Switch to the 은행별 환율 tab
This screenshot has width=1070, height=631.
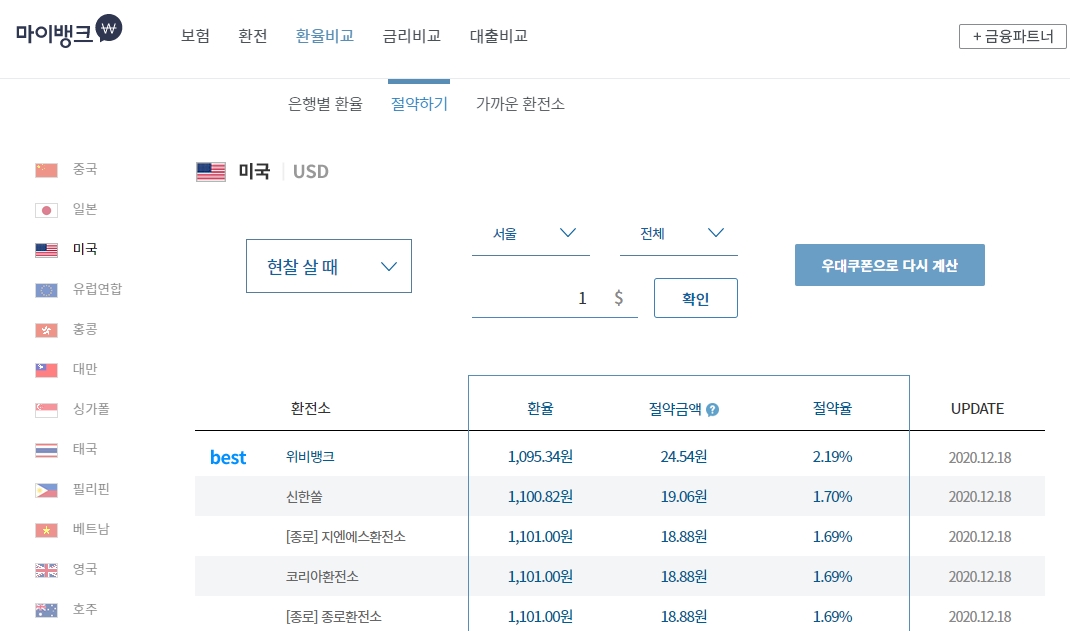pyautogui.click(x=326, y=104)
